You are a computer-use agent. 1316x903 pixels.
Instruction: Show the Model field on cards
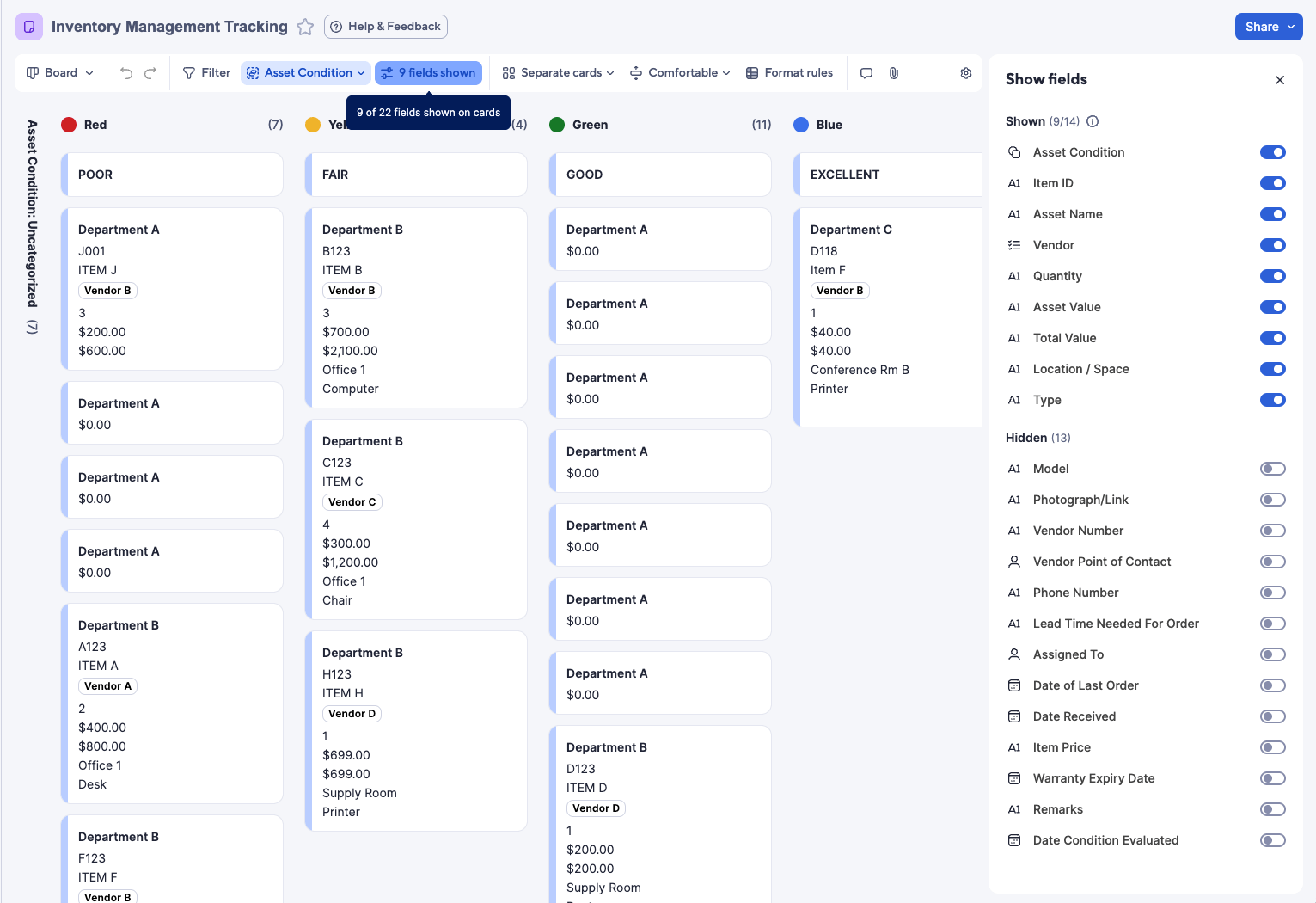1273,469
